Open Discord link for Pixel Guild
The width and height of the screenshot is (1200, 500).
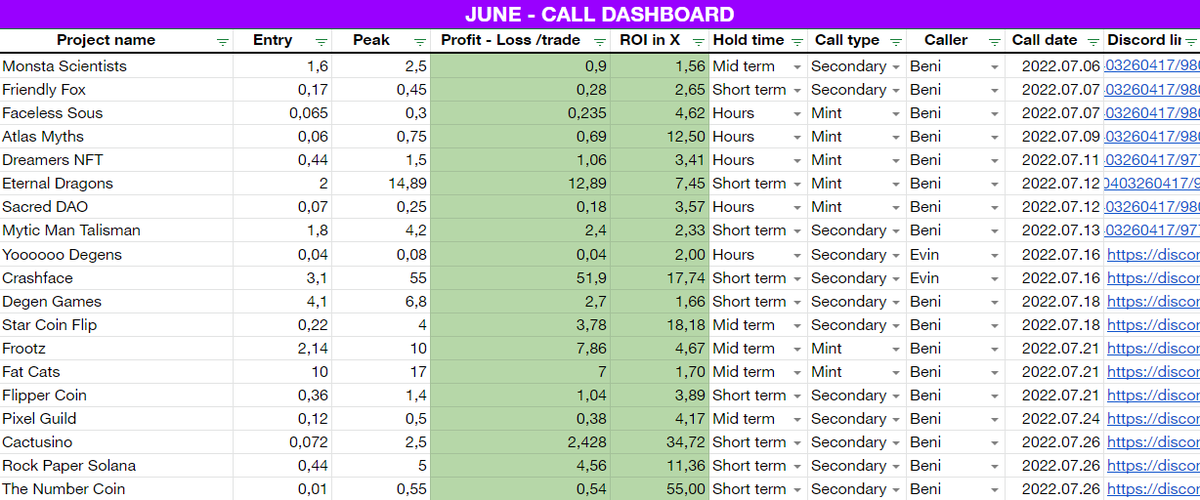point(1153,419)
